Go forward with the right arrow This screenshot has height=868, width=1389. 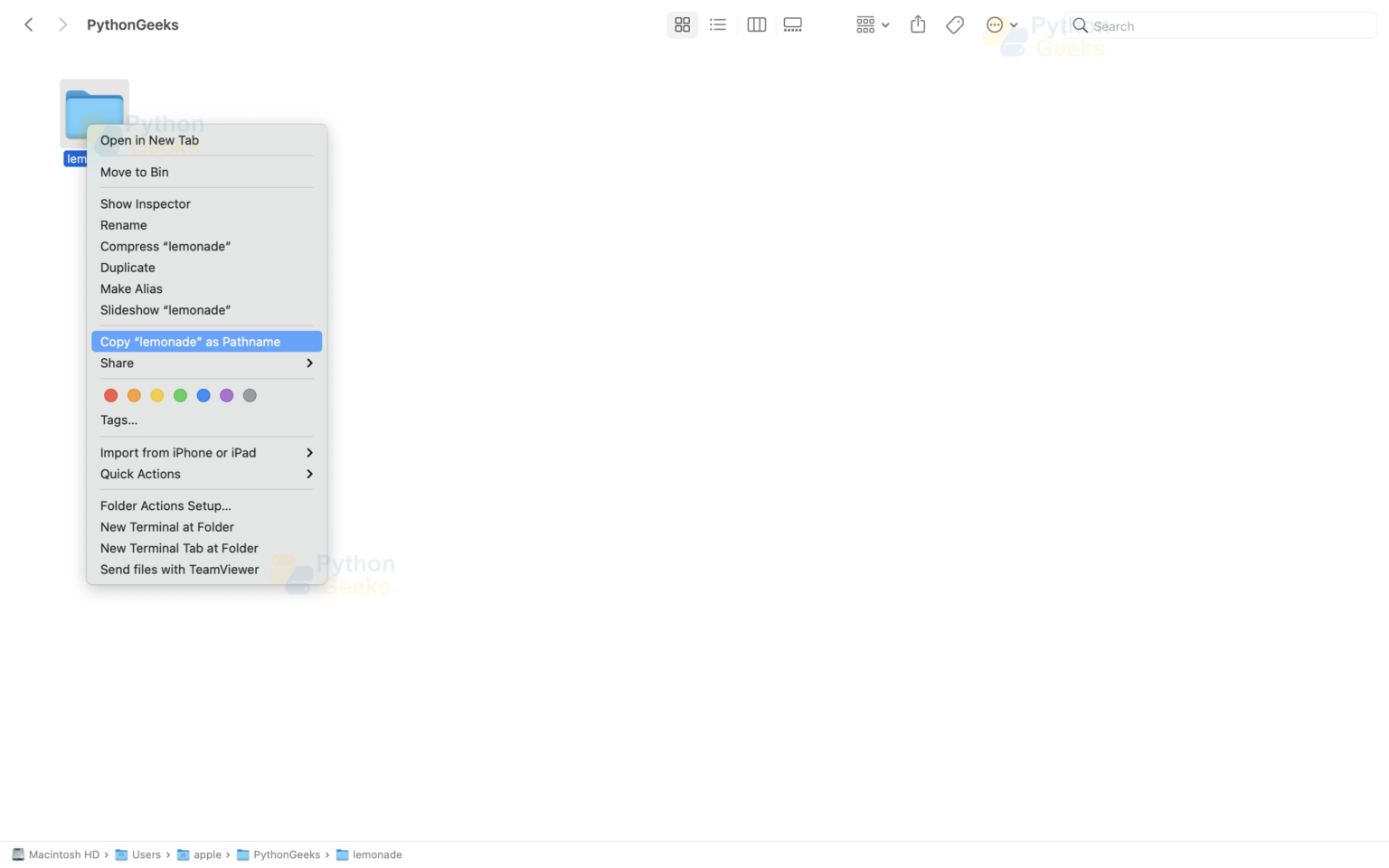point(62,25)
